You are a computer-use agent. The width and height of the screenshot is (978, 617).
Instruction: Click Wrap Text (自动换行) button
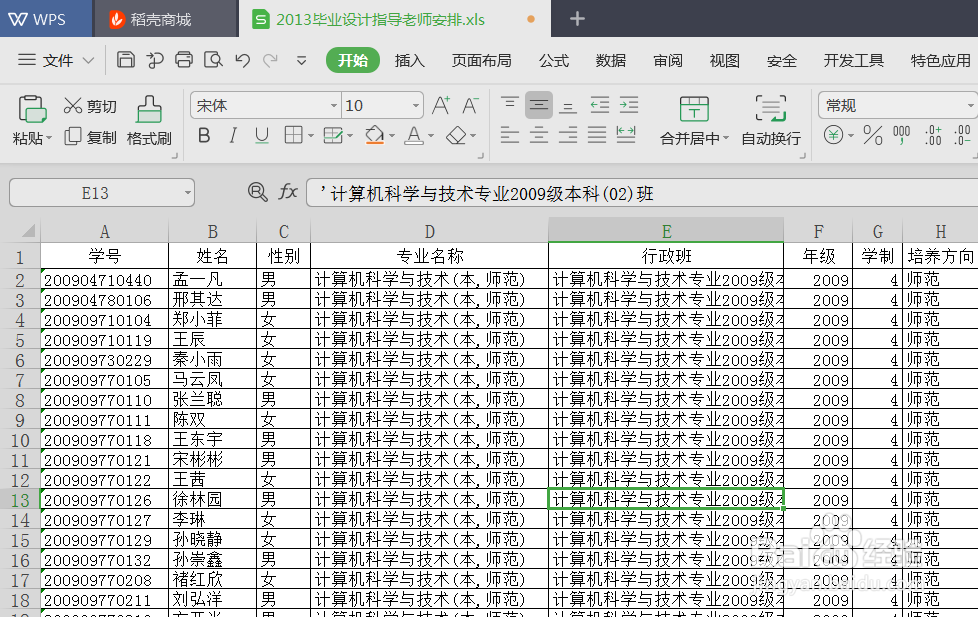pos(771,121)
